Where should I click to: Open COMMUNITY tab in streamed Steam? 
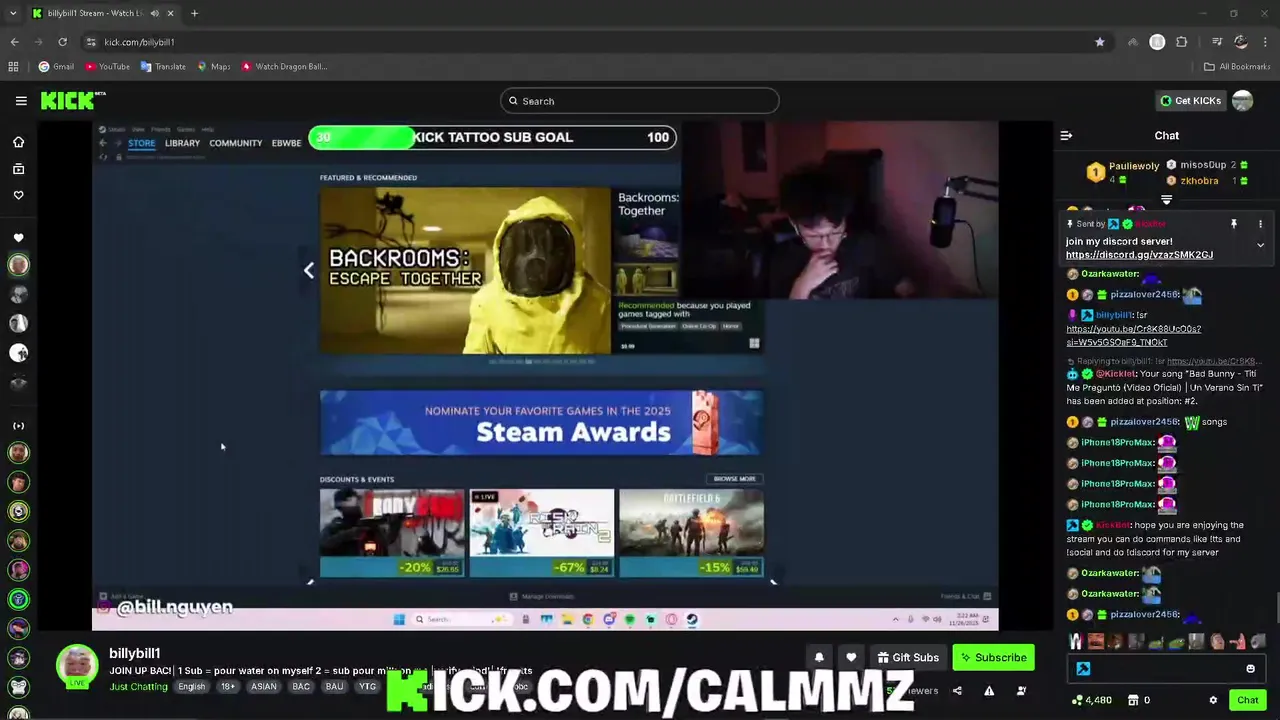tap(235, 143)
